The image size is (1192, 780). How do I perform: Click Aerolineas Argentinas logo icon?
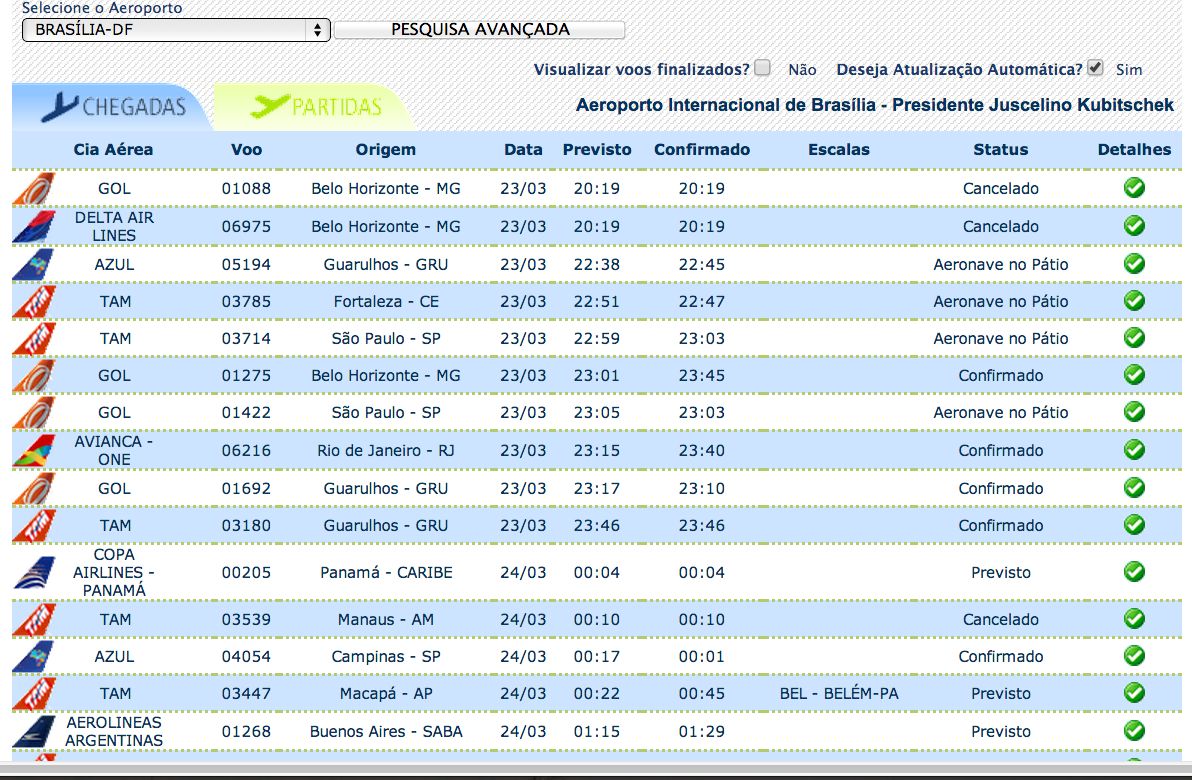(x=33, y=732)
